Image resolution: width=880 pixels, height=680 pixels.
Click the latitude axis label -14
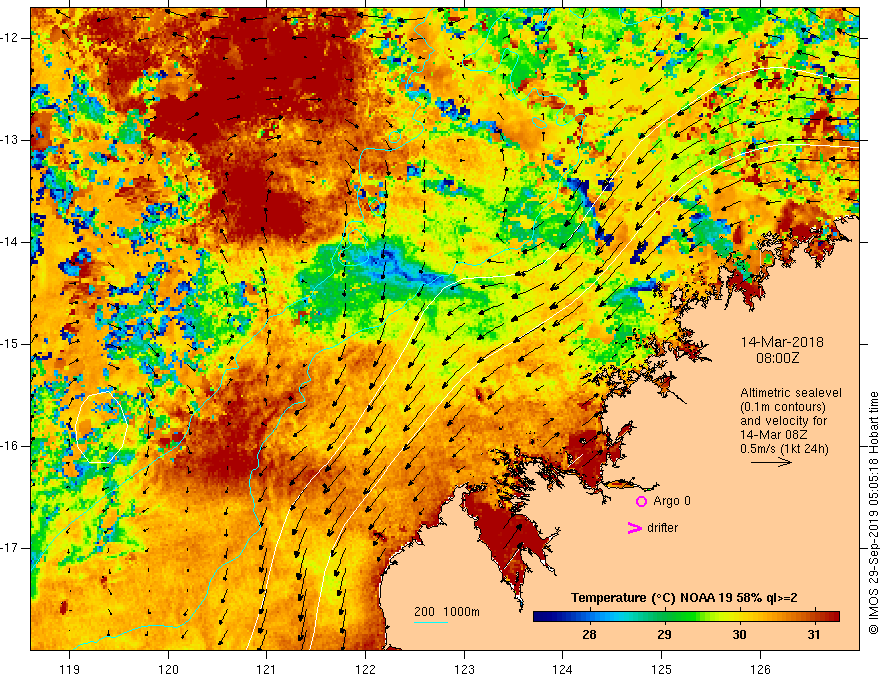coord(10,242)
